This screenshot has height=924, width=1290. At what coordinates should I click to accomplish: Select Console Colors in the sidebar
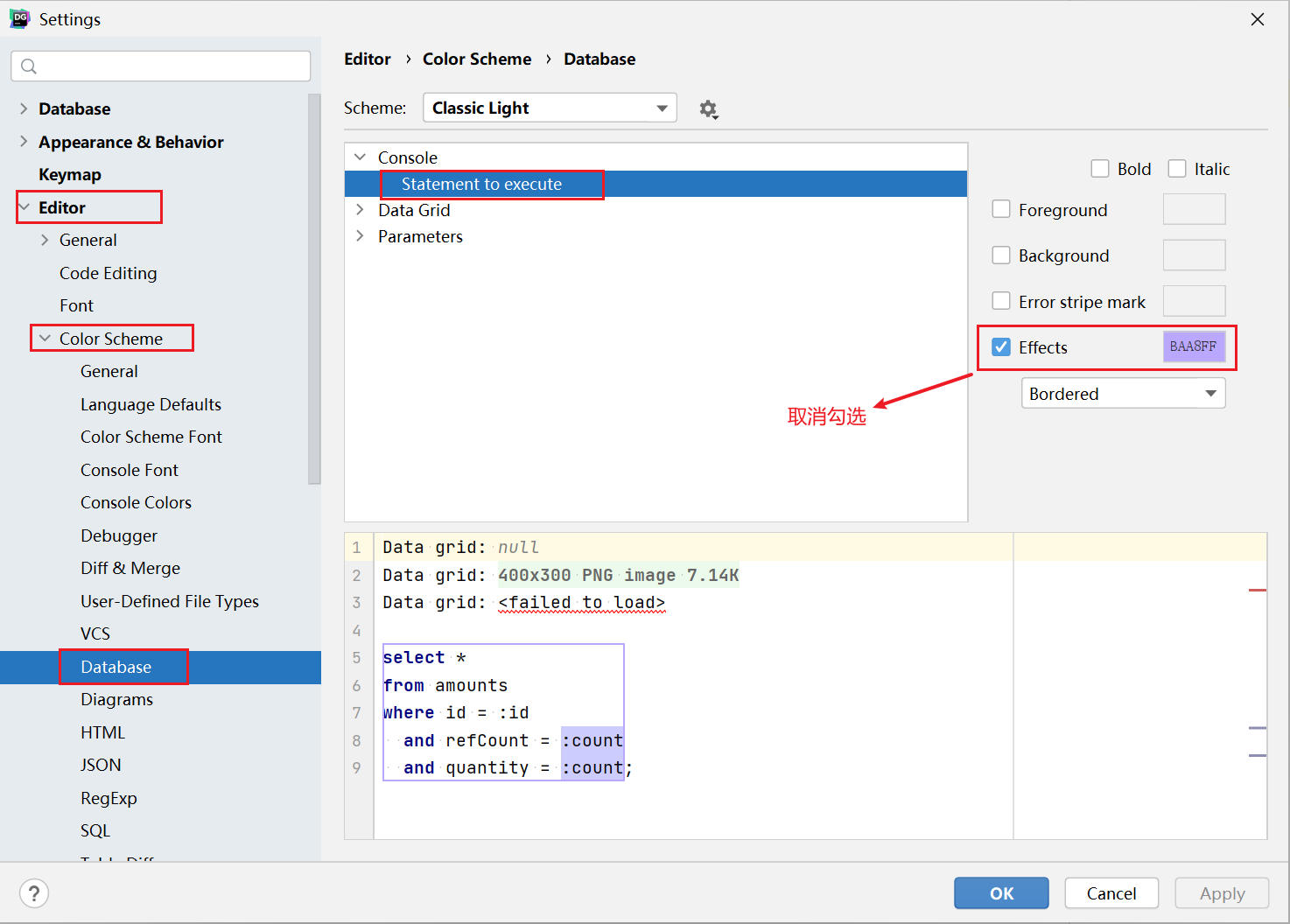pos(136,503)
